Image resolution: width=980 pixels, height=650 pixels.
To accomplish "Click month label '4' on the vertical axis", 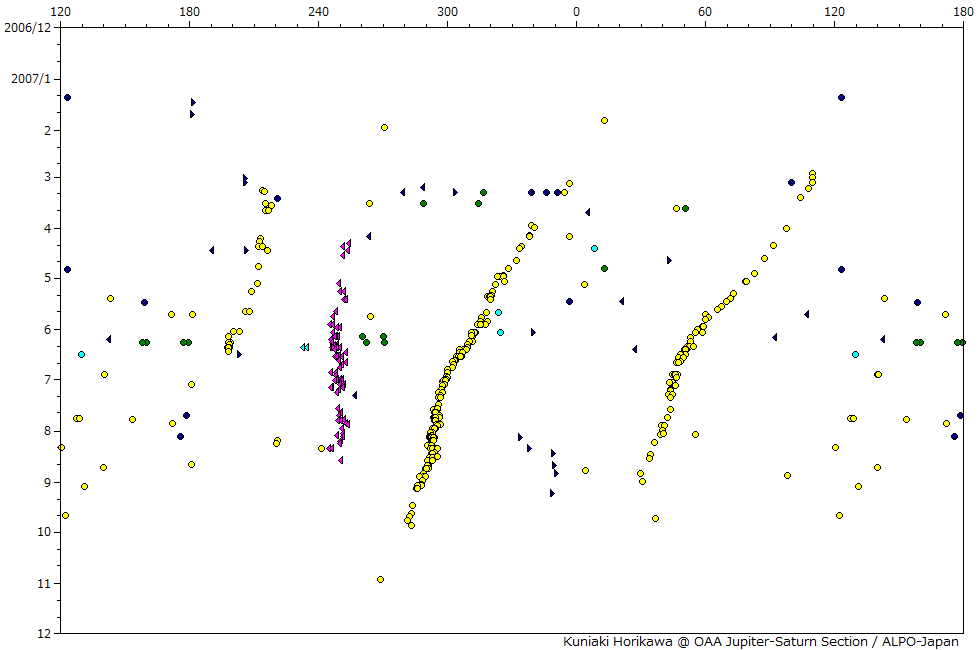I will point(47,229).
